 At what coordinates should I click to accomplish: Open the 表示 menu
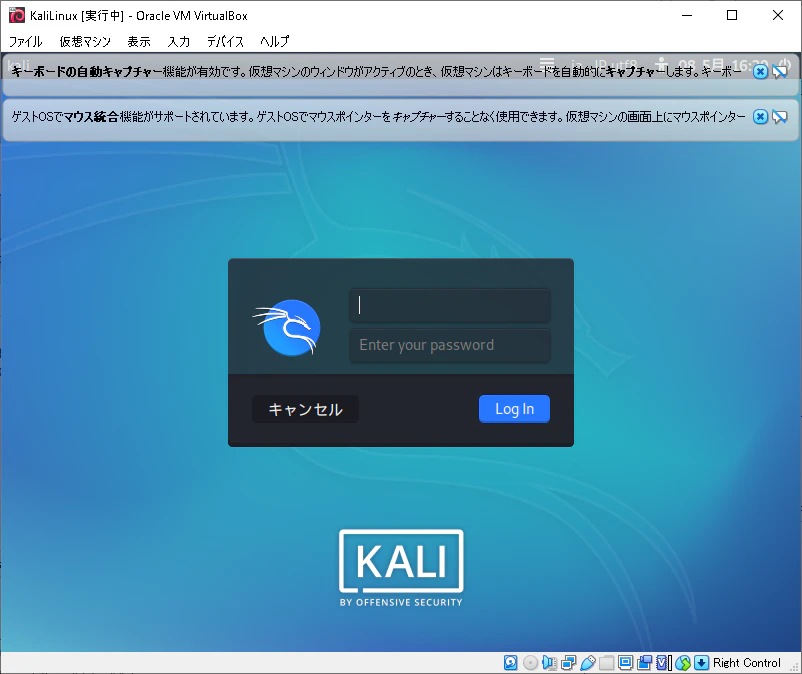(x=139, y=41)
